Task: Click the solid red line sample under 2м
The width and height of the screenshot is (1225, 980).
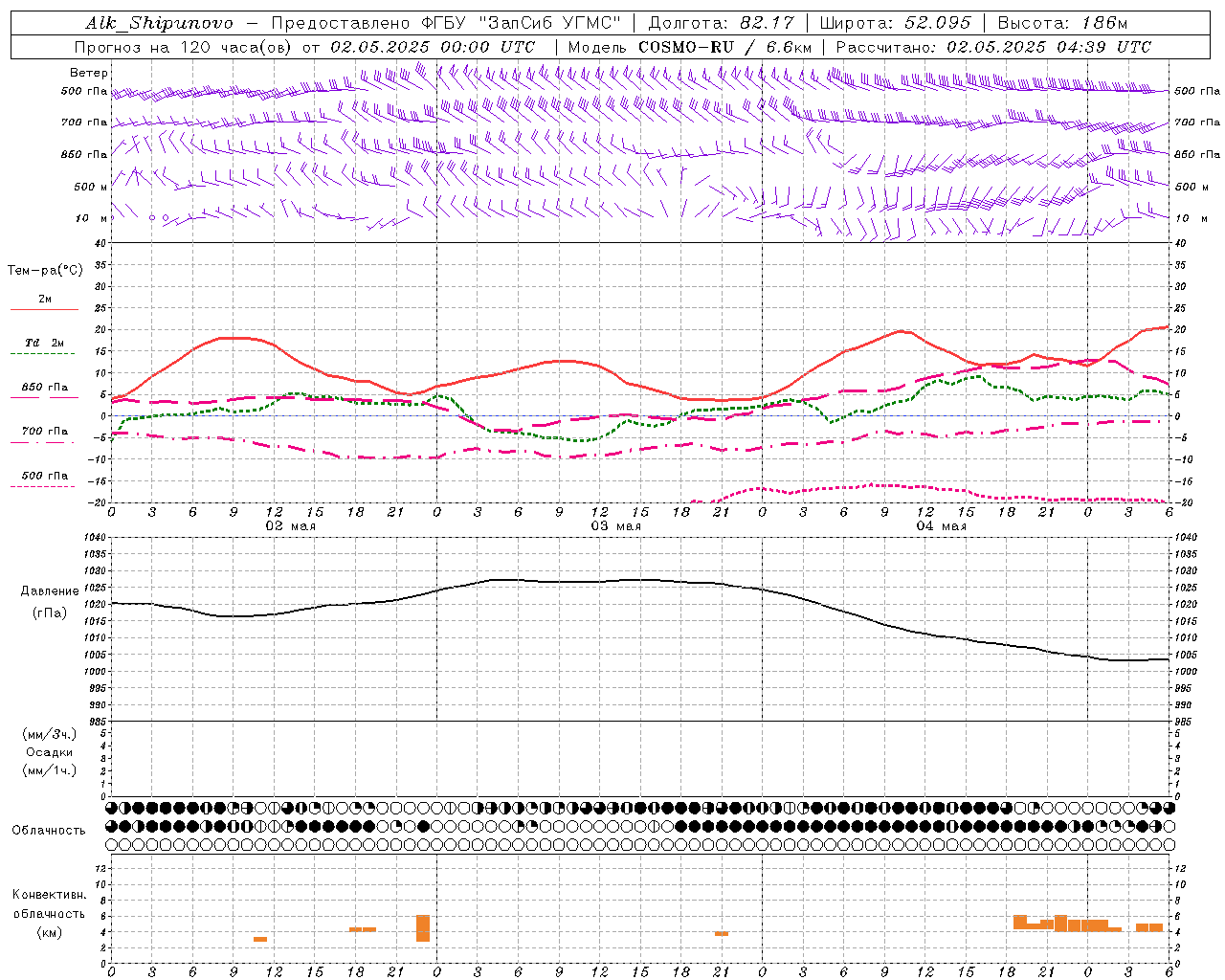Action: click(44, 310)
